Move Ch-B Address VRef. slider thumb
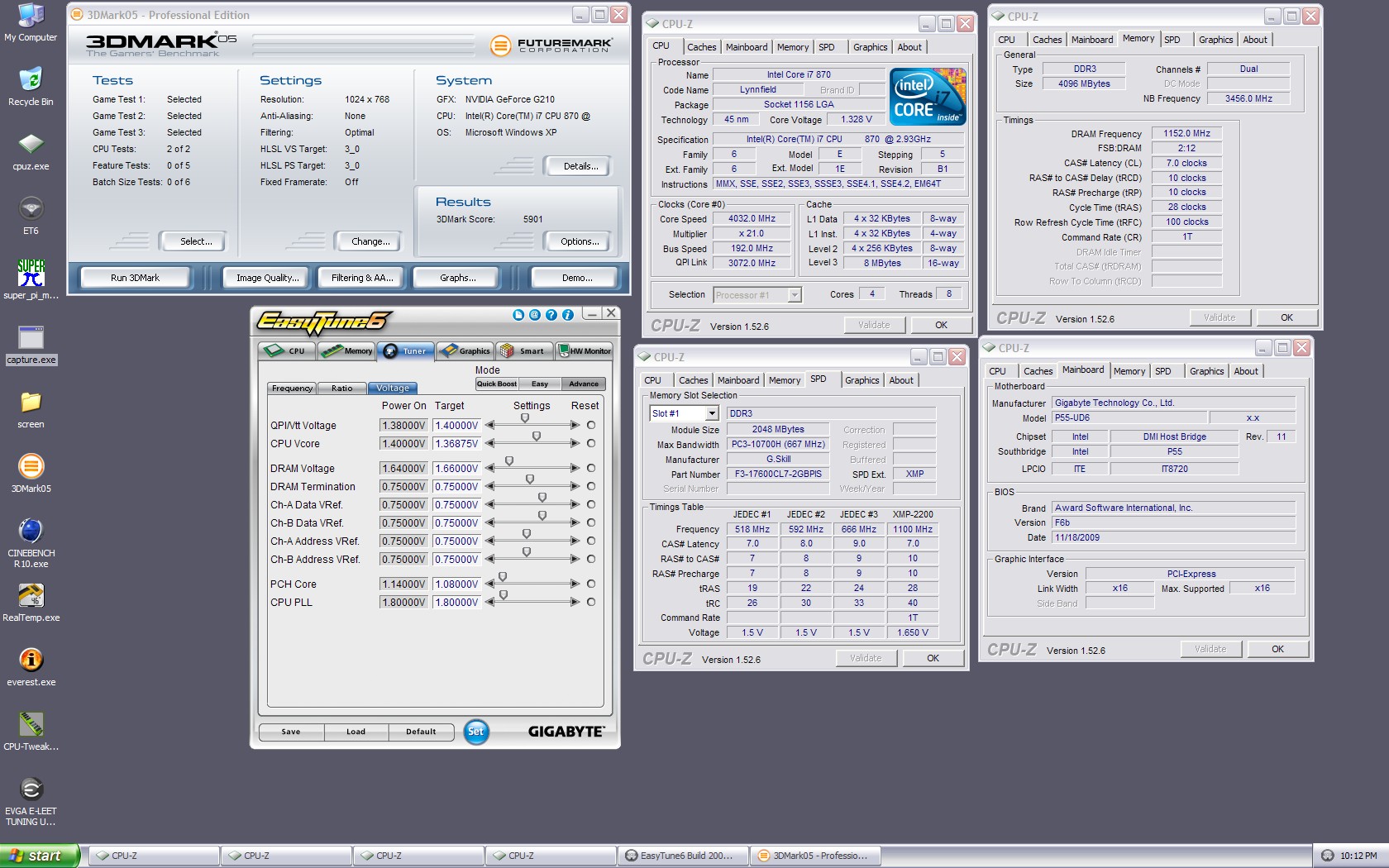The height and width of the screenshot is (868, 1389). coord(527,552)
